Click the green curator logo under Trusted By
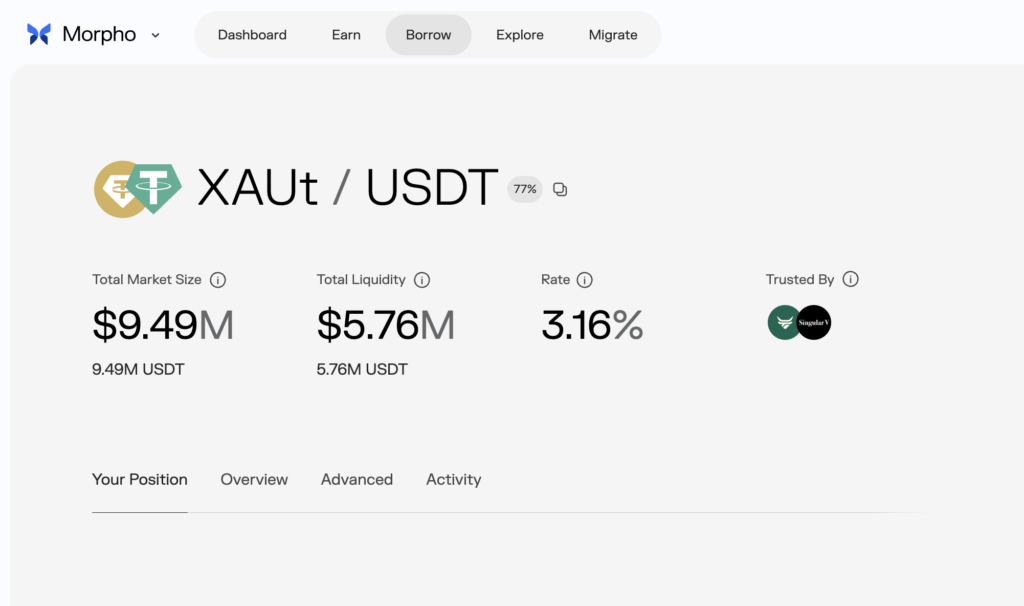This screenshot has height=606, width=1024. [x=783, y=323]
